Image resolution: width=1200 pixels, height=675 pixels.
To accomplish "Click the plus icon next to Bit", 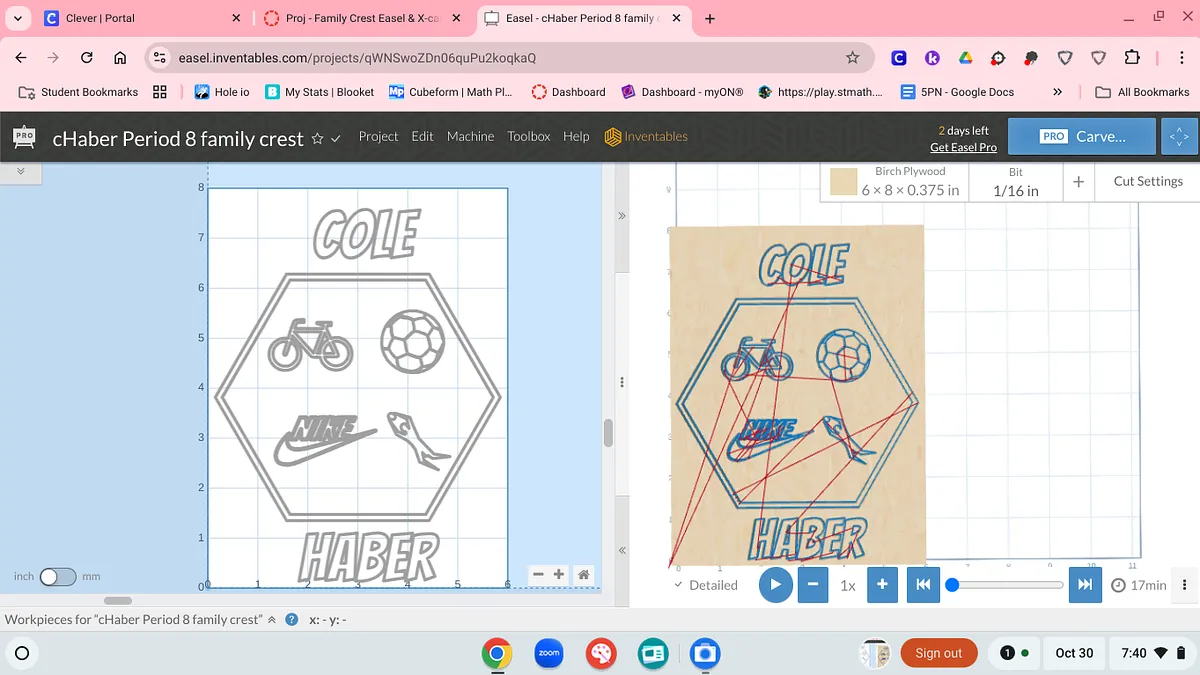I will 1079,182.
